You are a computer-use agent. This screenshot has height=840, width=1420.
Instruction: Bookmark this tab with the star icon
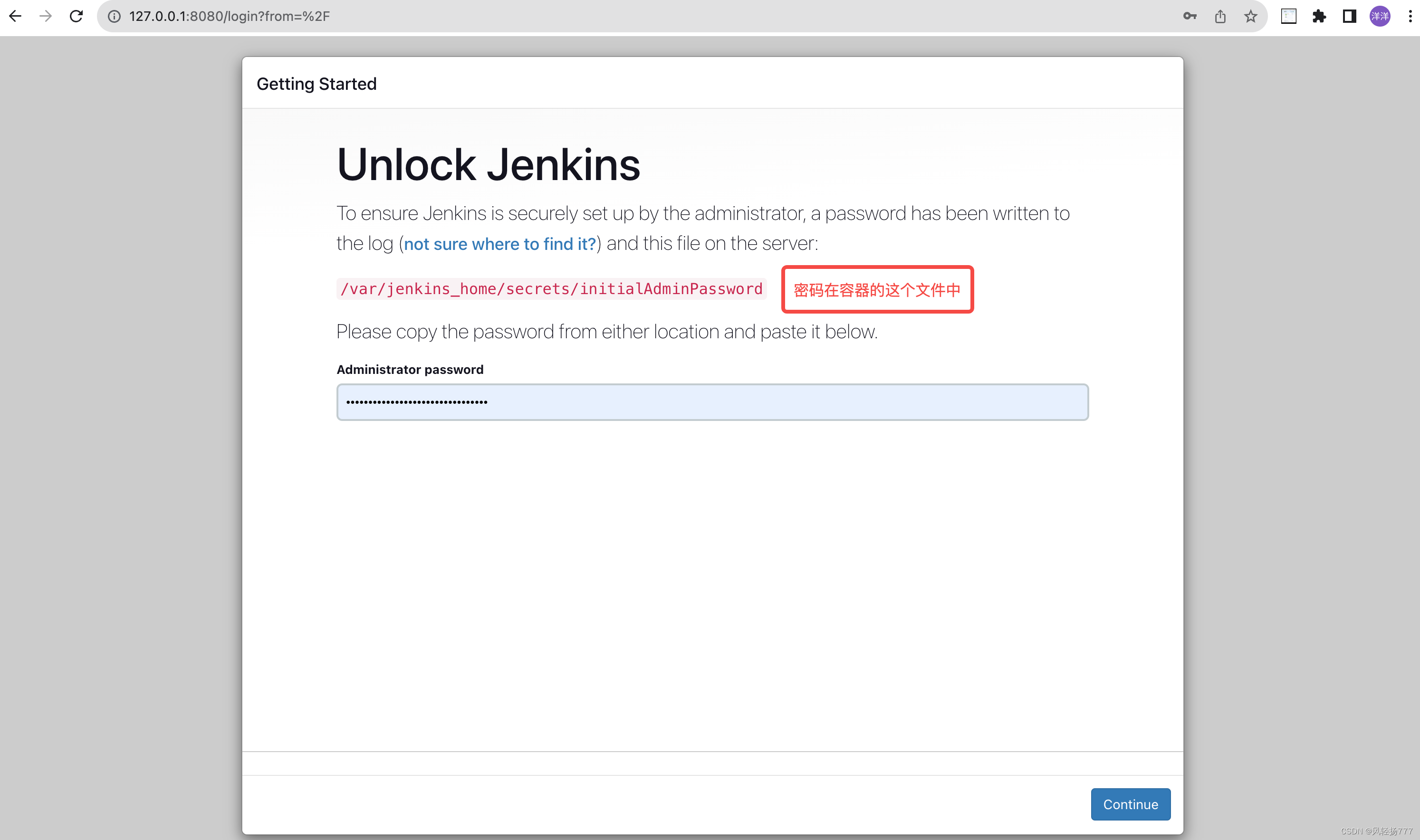coord(1251,17)
